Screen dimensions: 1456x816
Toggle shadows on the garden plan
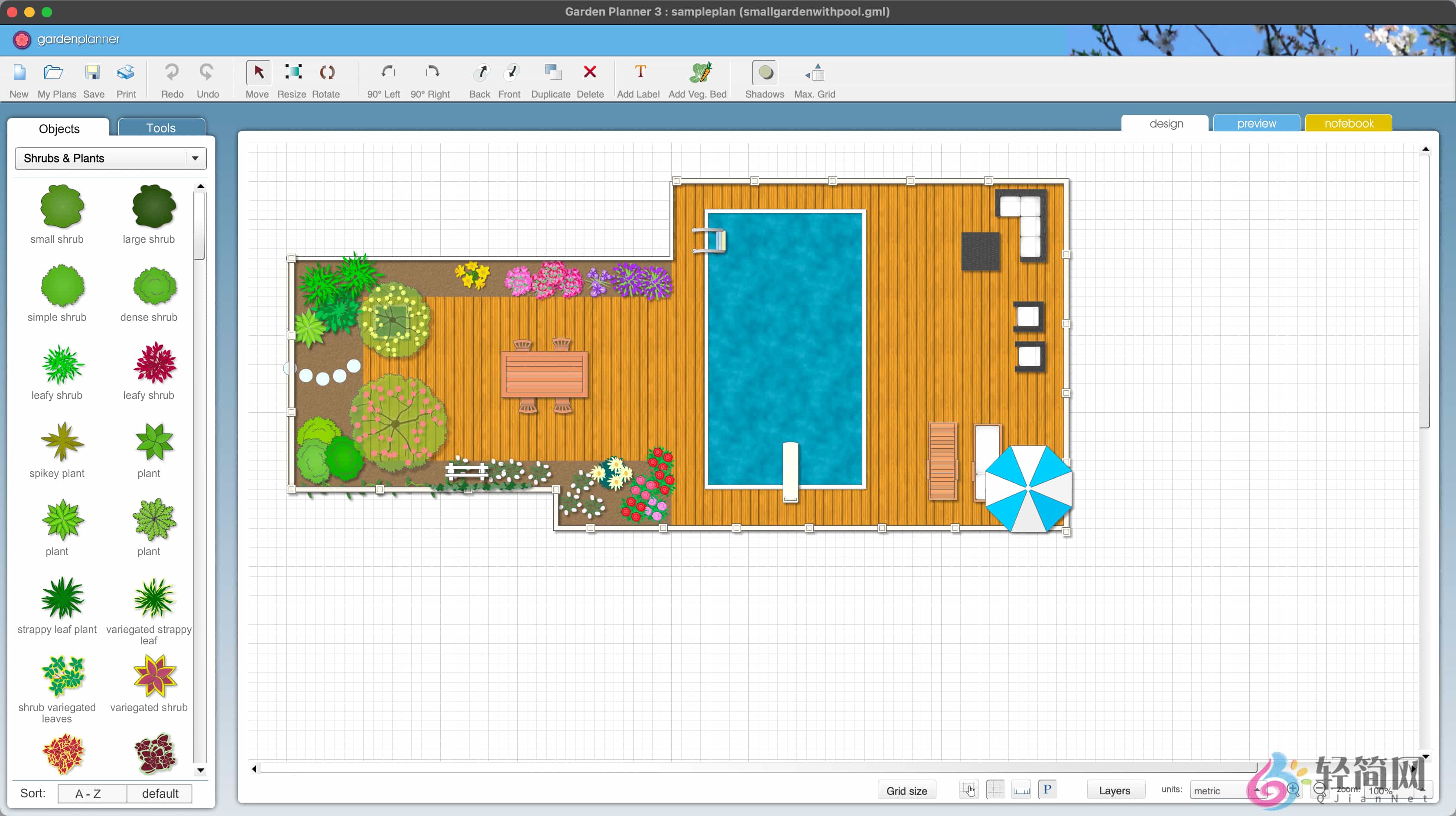[x=764, y=79]
